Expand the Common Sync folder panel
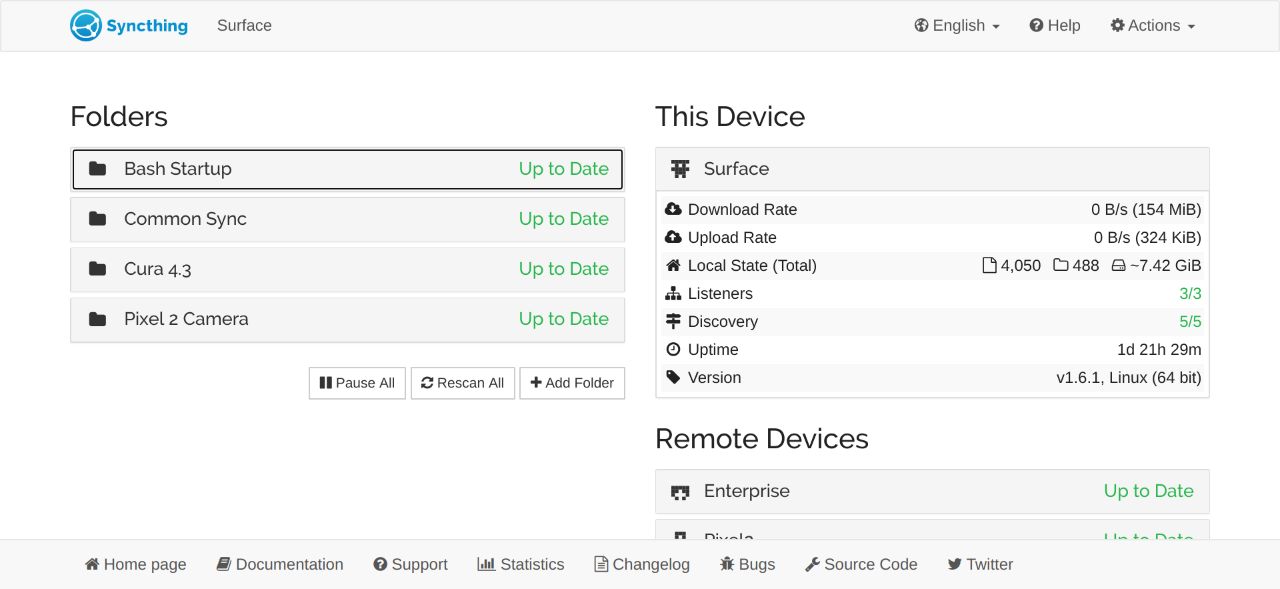1280x589 pixels. point(347,219)
